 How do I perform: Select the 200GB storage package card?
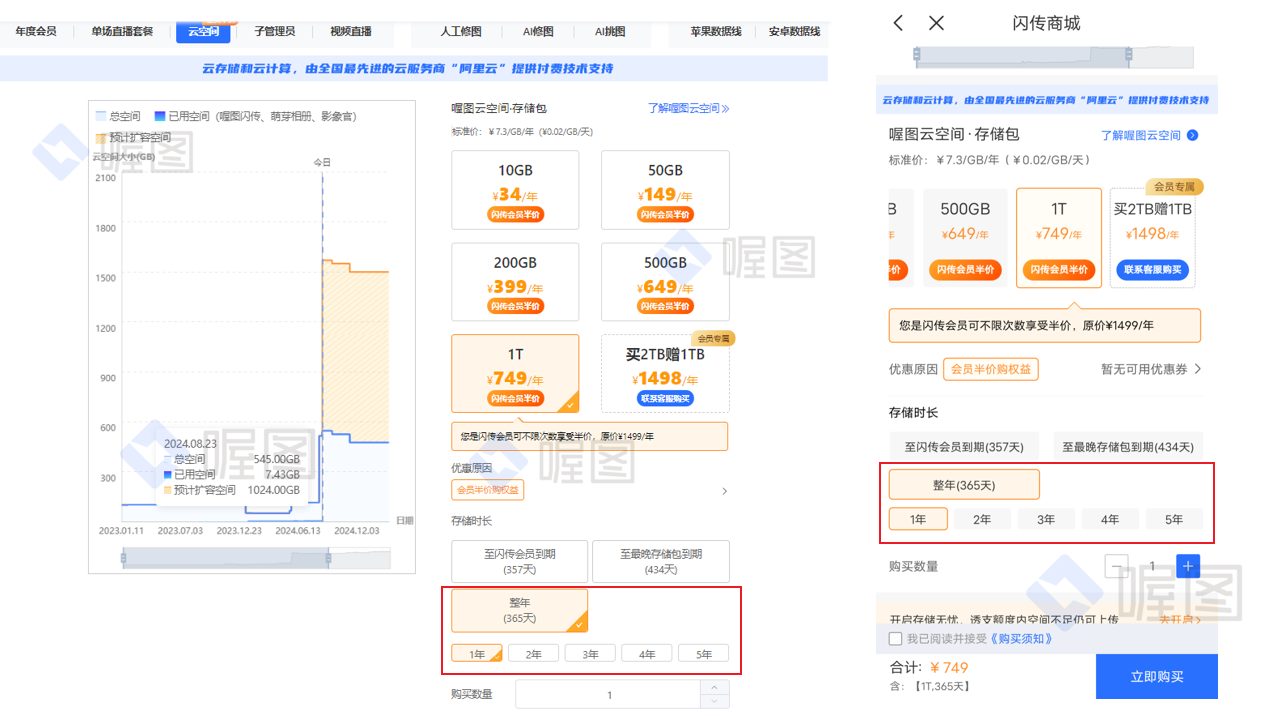coord(515,282)
